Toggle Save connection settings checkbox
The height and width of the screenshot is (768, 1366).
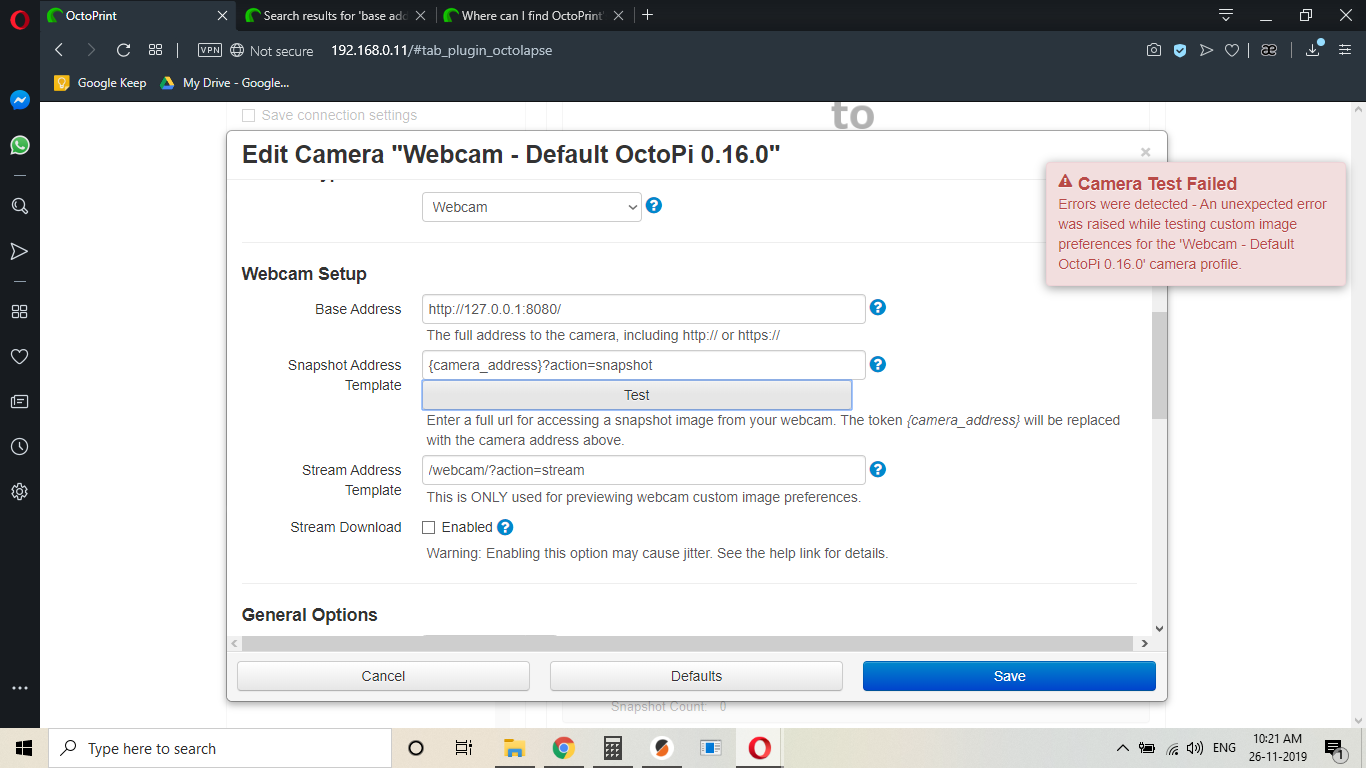click(249, 116)
